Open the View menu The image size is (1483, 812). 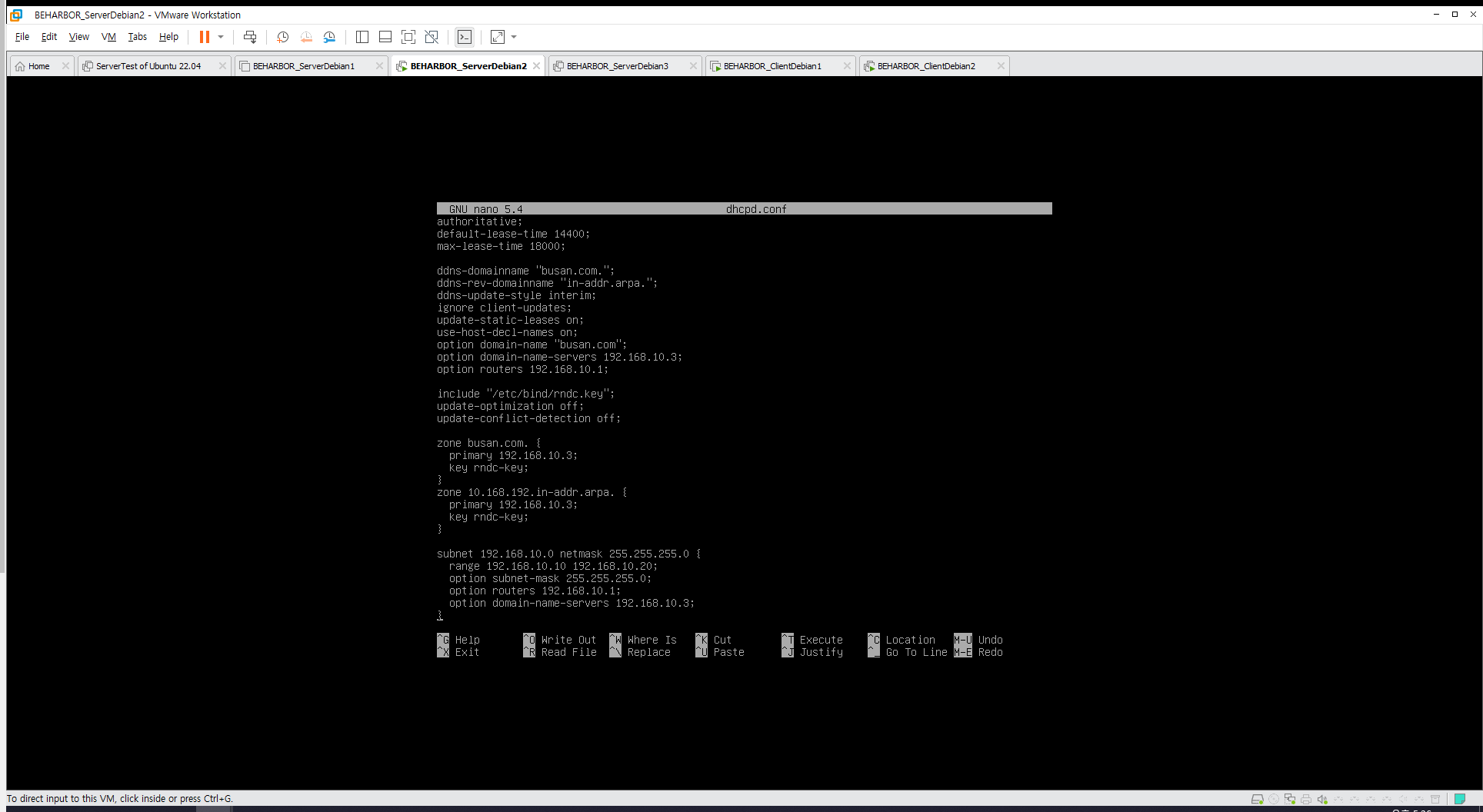pyautogui.click(x=78, y=37)
